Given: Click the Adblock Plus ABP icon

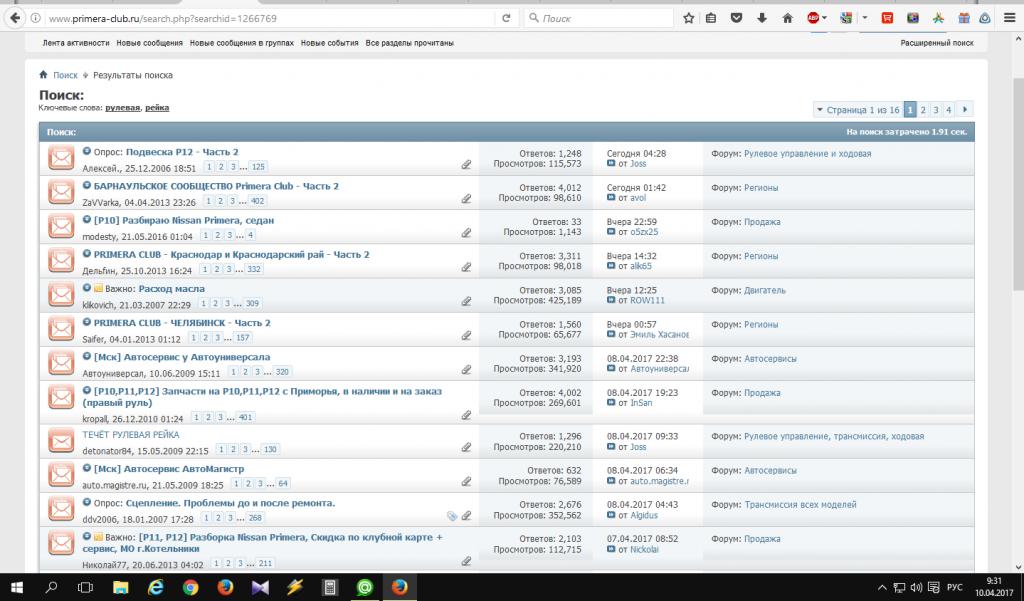Looking at the screenshot, I should coord(813,18).
